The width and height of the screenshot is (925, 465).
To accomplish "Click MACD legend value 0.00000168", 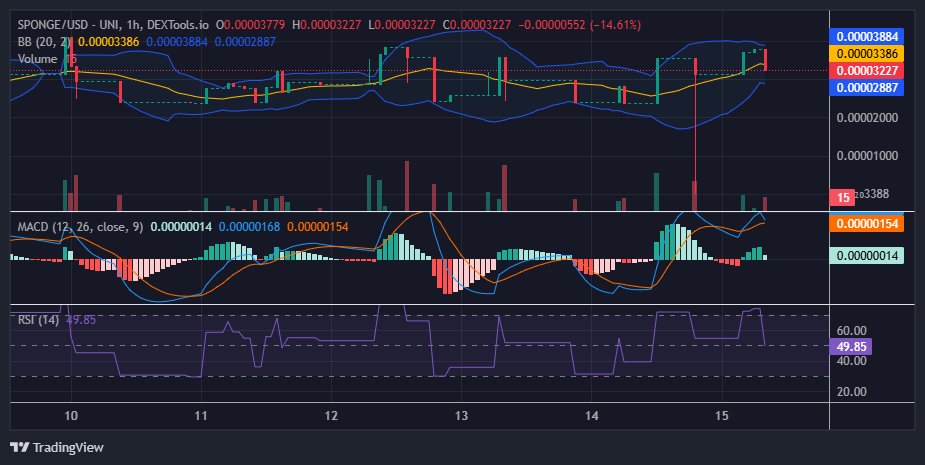I will (x=249, y=227).
